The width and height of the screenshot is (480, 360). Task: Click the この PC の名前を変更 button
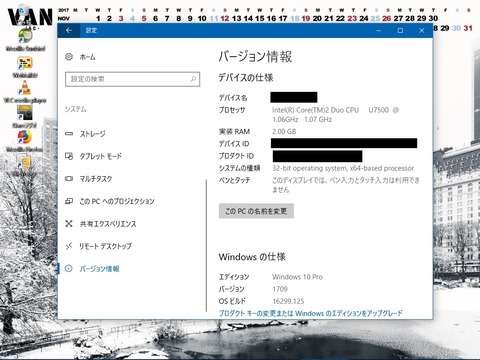(256, 211)
